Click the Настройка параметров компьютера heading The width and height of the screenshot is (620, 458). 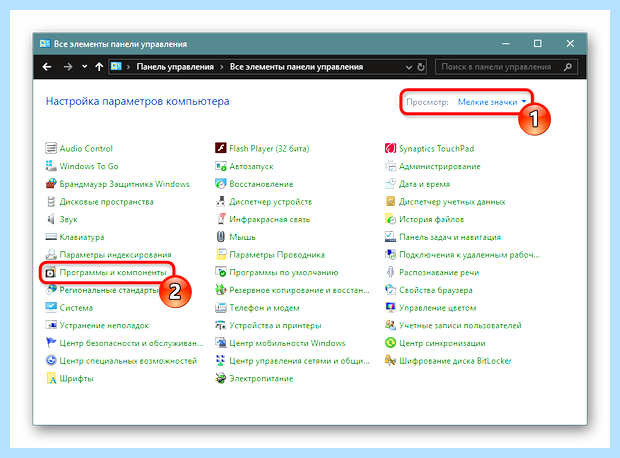138,101
